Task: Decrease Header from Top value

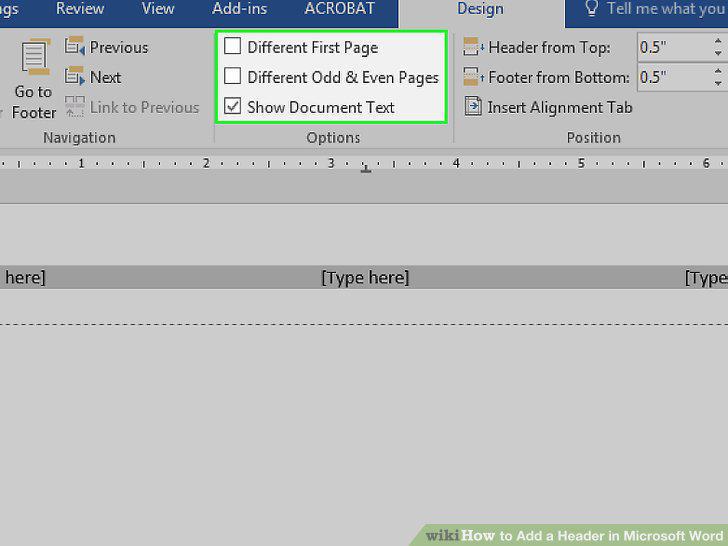Action: (718, 53)
